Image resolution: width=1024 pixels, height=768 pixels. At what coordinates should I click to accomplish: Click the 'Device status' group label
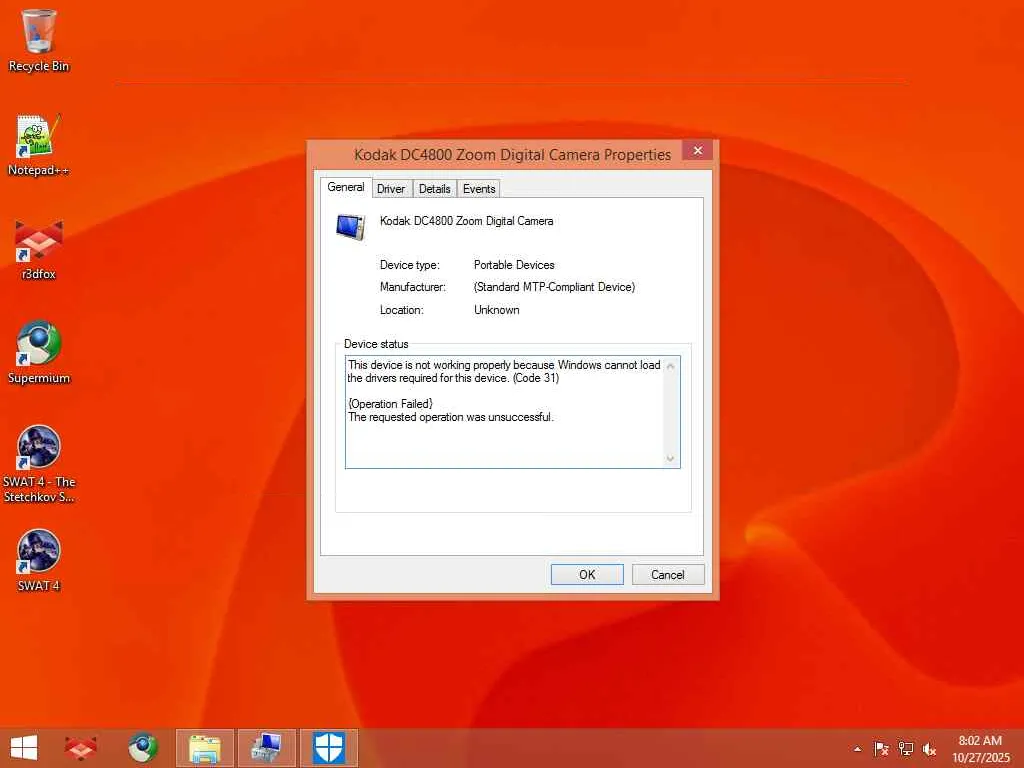pos(376,344)
